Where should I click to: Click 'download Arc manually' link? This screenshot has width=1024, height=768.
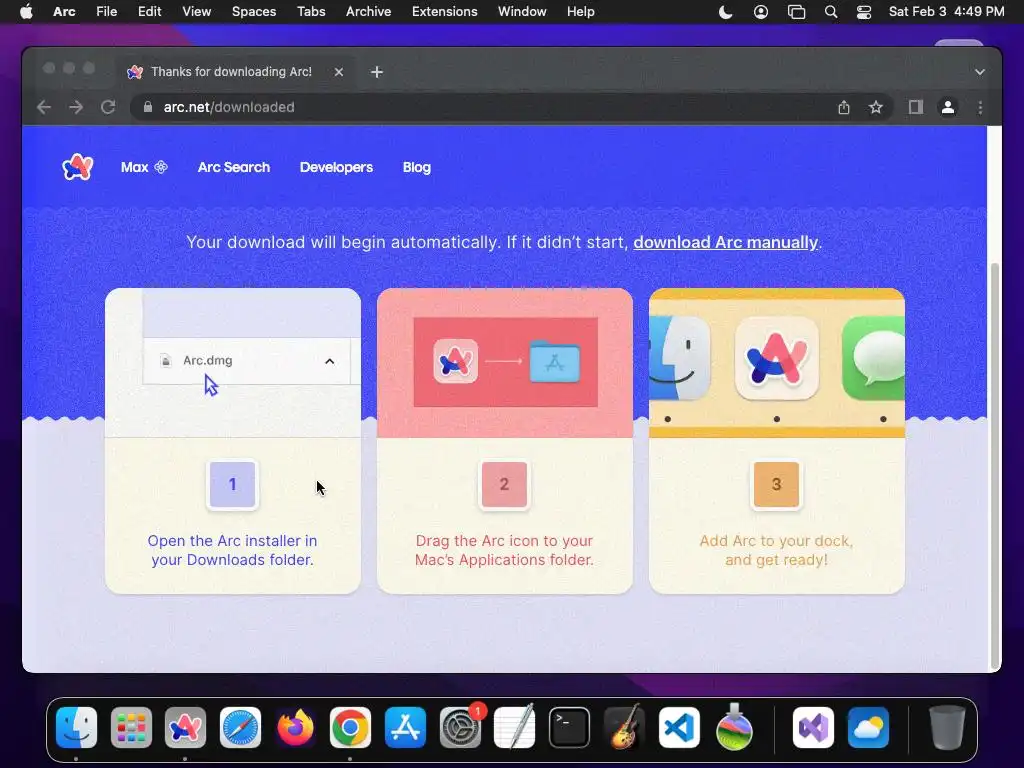click(726, 242)
